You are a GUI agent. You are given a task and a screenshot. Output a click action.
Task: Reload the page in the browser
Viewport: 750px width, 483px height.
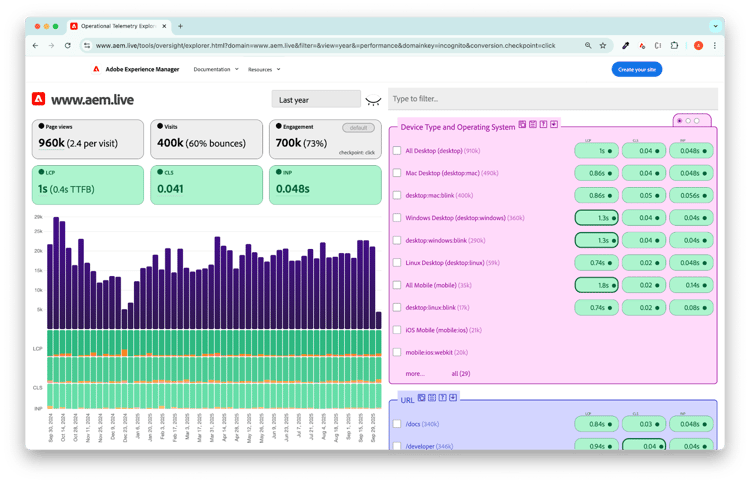point(68,45)
